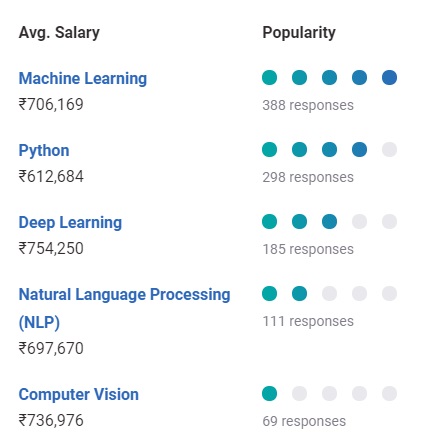Click the grey fifth dot in the Python row

pyautogui.click(x=389, y=150)
